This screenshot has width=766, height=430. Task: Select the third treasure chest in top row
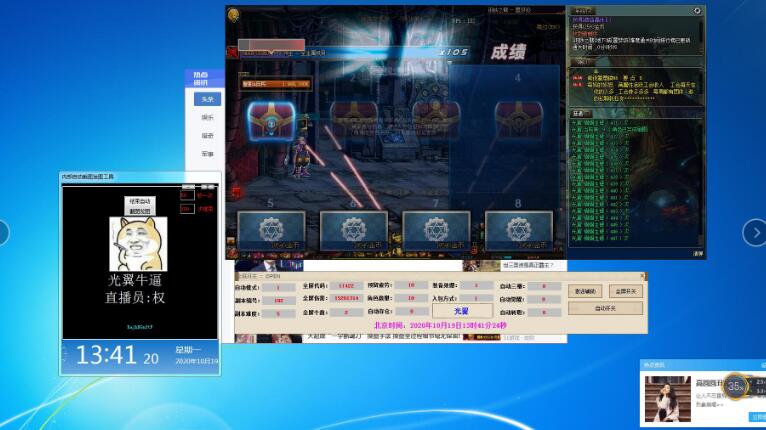coord(436,120)
